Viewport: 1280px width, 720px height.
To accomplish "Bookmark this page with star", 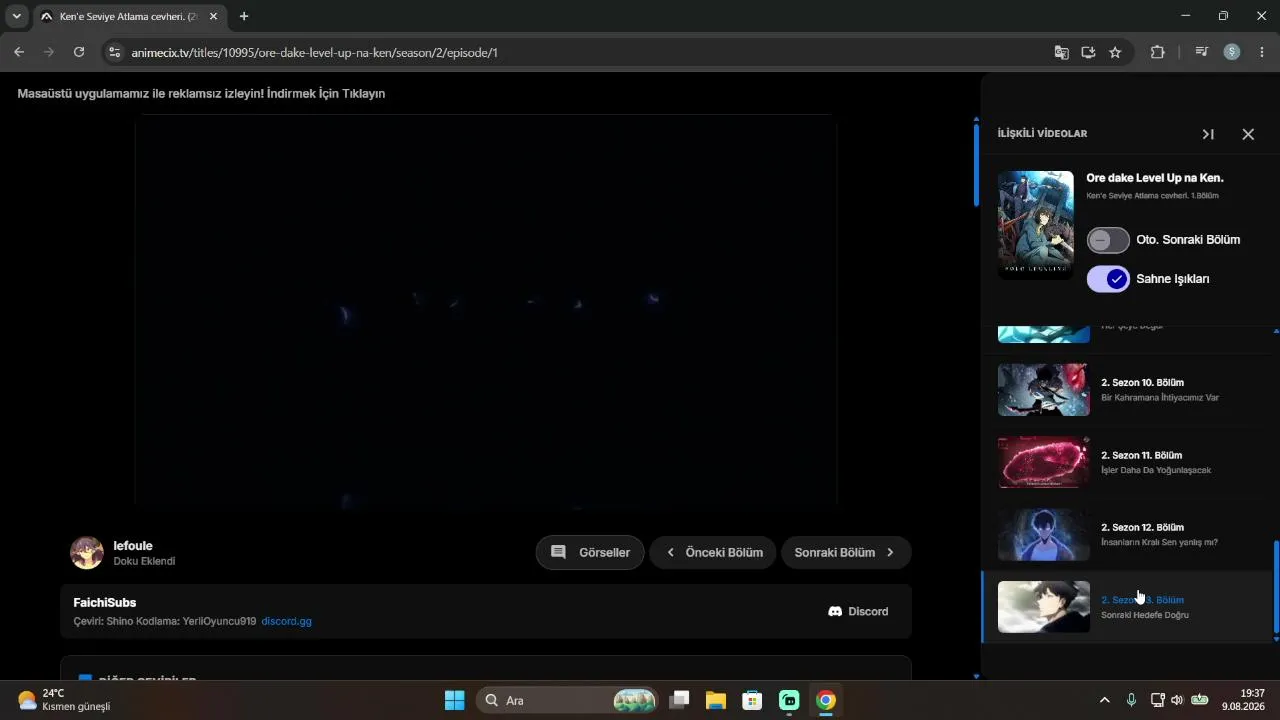I will [1115, 52].
